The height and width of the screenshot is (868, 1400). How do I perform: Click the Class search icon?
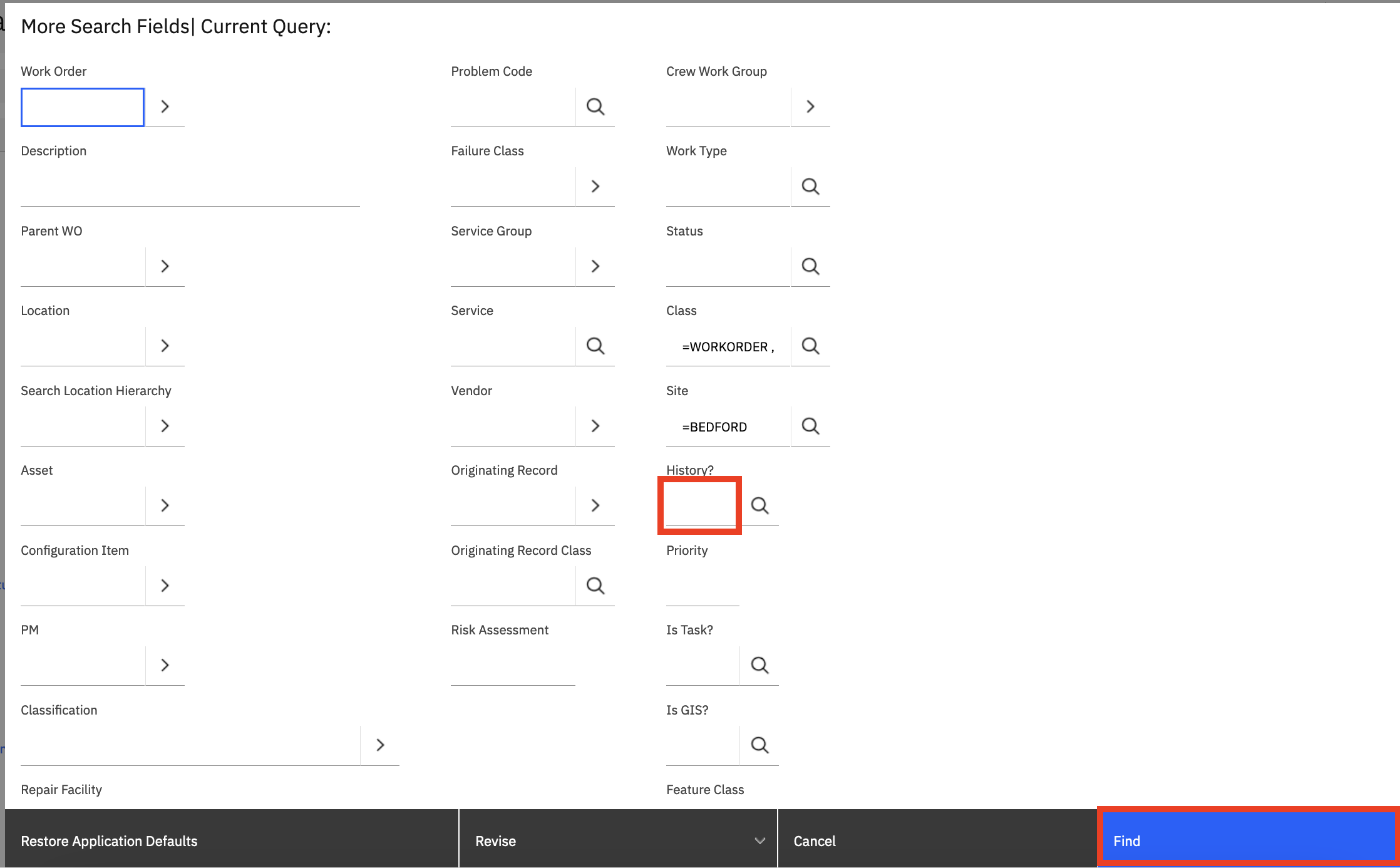coord(810,346)
